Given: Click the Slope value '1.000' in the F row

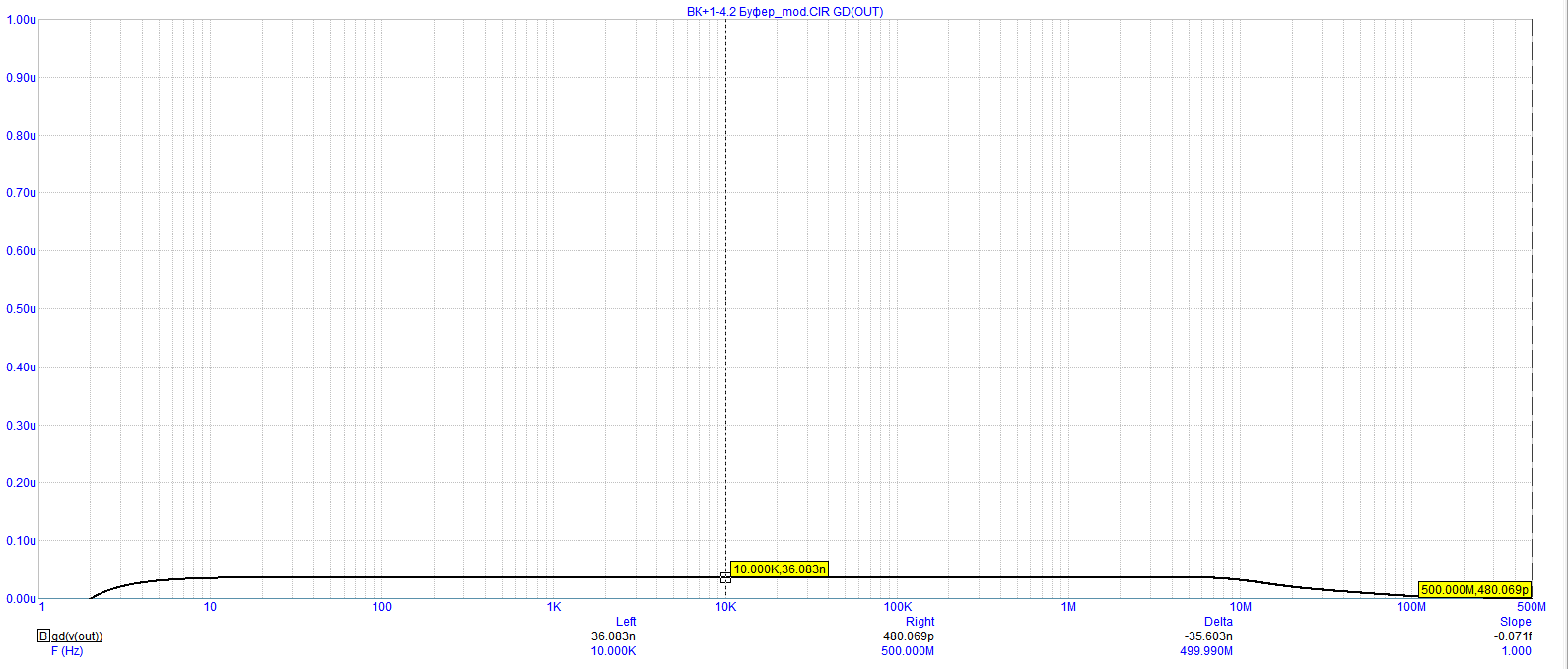Looking at the screenshot, I should pos(1516,651).
